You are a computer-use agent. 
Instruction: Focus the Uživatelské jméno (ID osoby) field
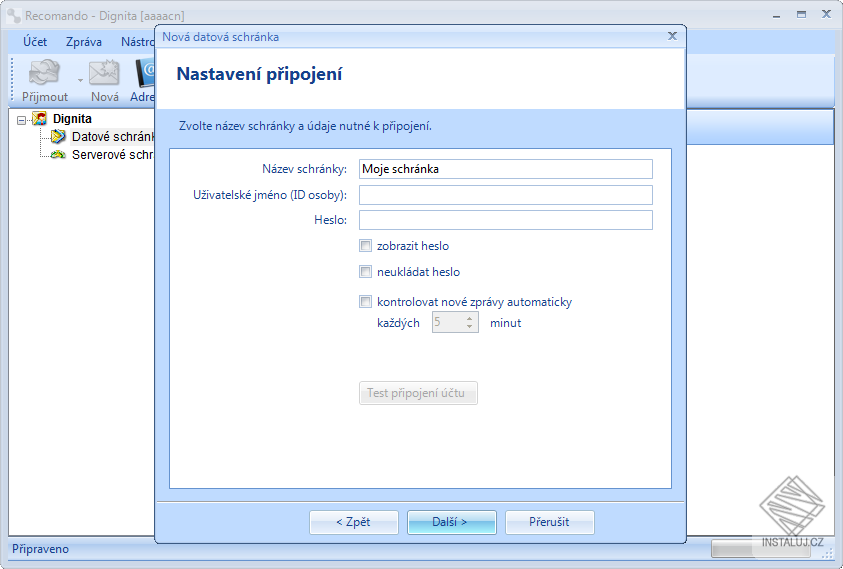506,195
